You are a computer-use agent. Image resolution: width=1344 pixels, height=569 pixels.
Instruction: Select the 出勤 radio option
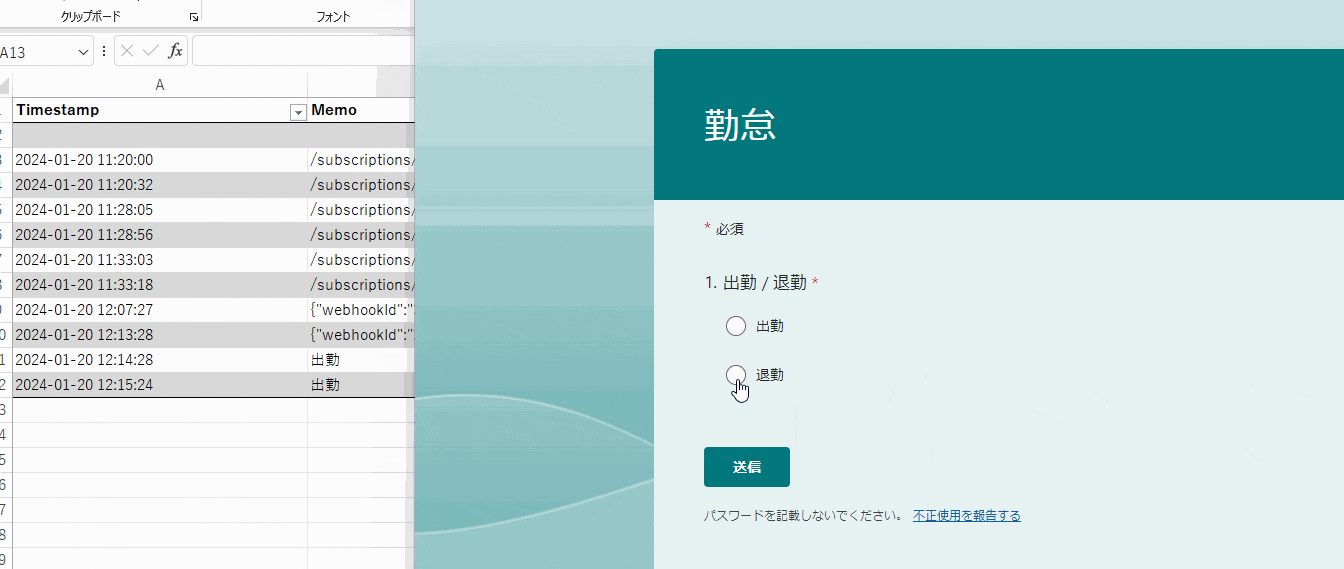point(736,326)
